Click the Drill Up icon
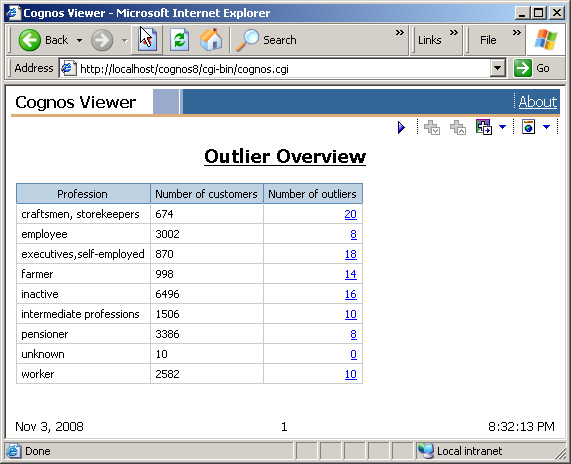 tap(458, 127)
